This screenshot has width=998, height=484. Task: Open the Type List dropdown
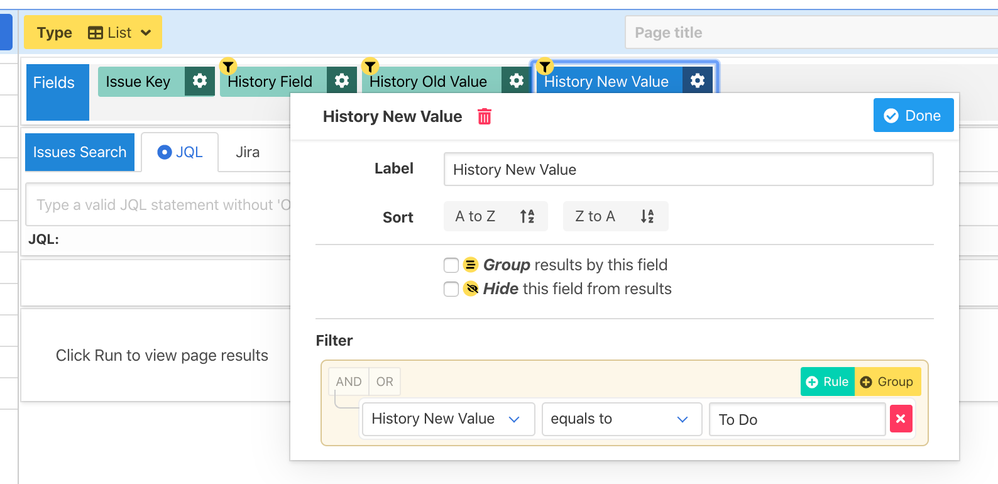click(93, 33)
